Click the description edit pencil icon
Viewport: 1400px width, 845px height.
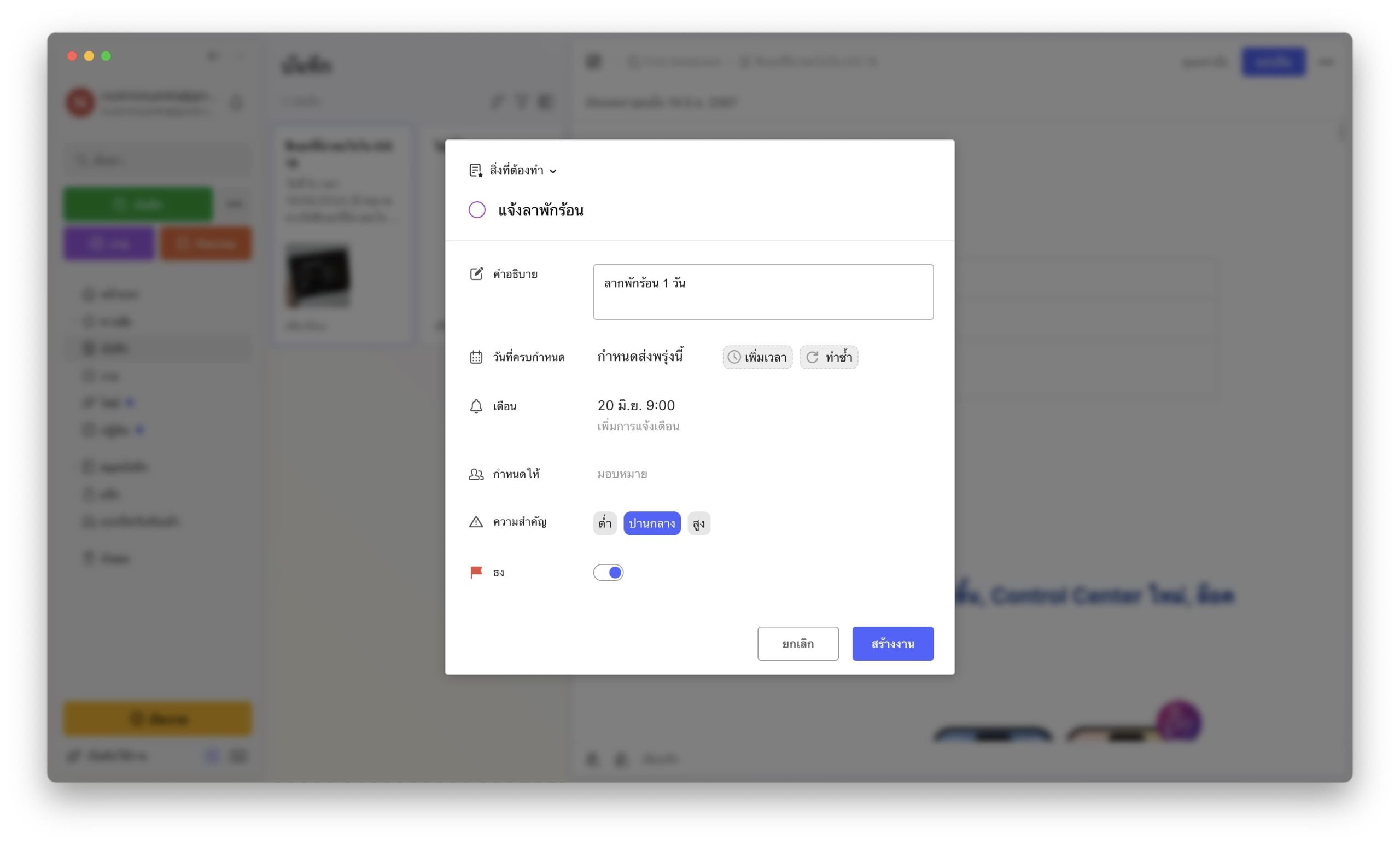pos(476,274)
